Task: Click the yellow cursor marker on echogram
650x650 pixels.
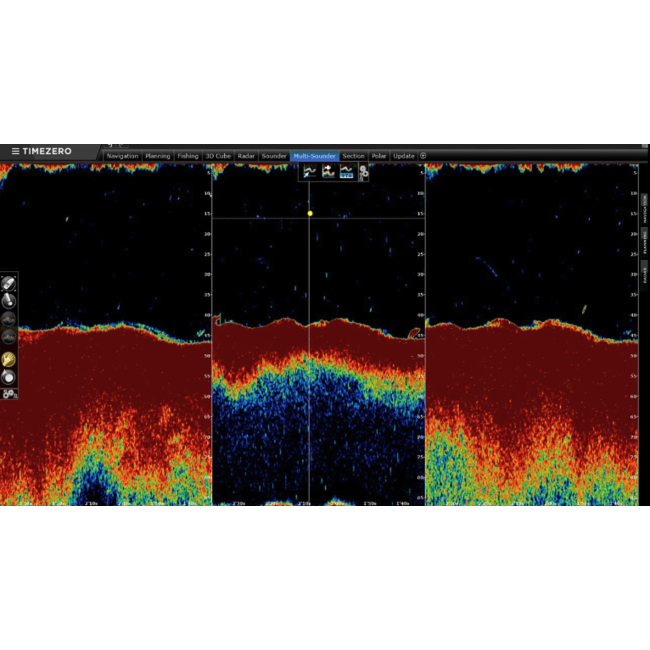Action: [310, 213]
